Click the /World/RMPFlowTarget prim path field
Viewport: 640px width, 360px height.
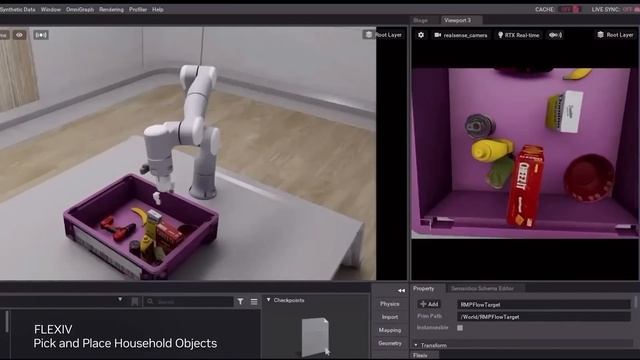tap(544, 317)
